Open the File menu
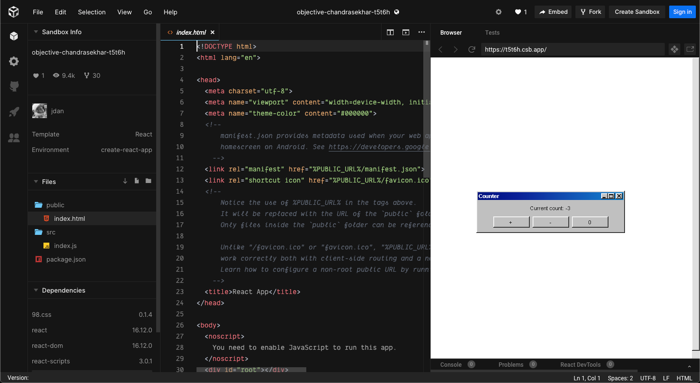 click(38, 12)
